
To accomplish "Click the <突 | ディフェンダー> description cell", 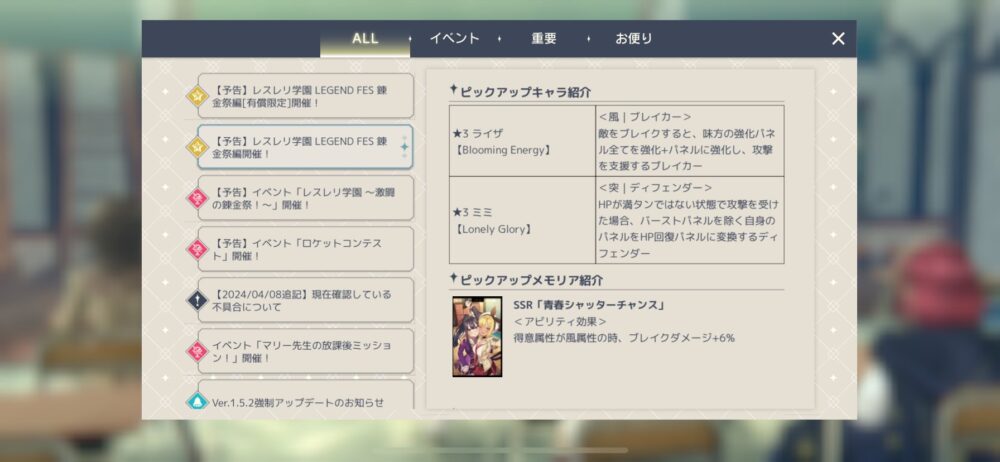I will coord(690,220).
